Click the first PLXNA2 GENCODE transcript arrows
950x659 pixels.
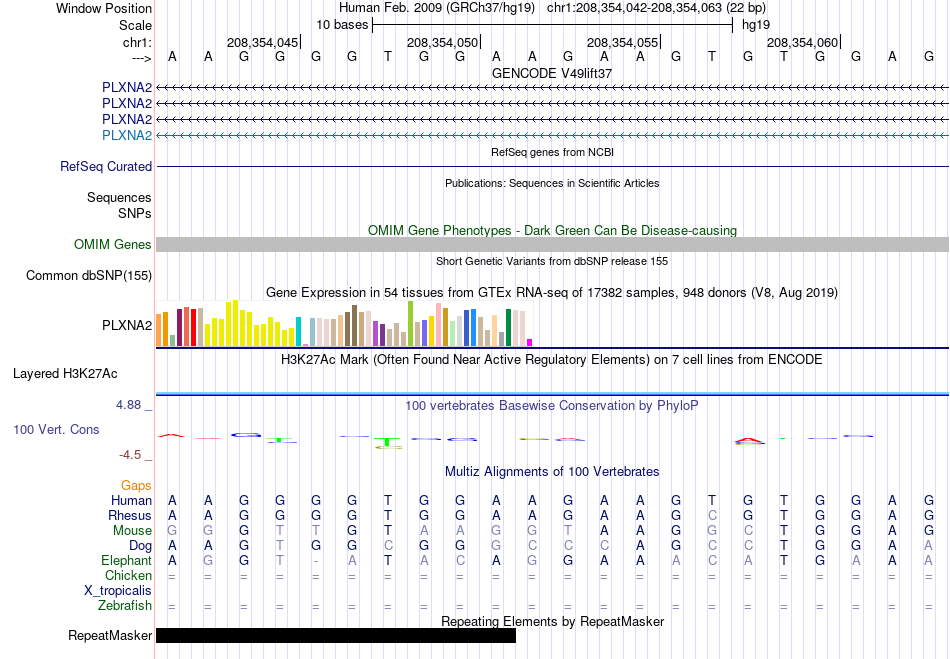pos(553,88)
